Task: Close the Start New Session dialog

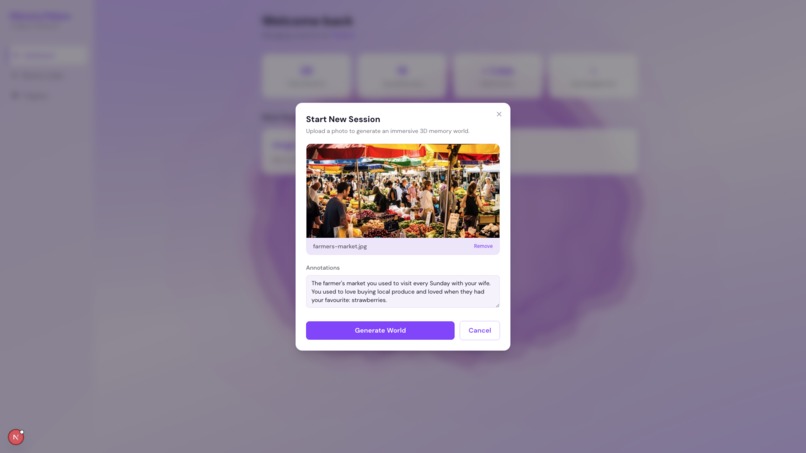Action: tap(499, 114)
